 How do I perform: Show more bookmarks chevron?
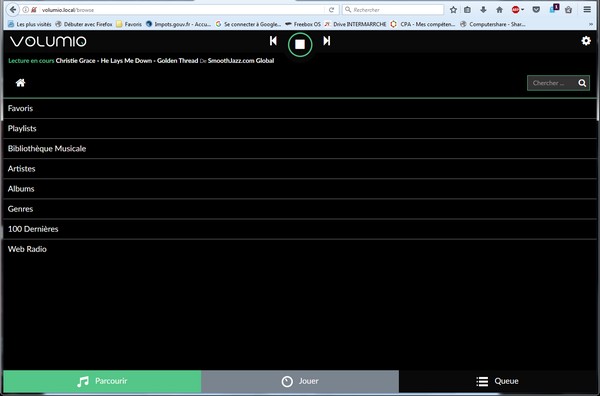(591, 24)
